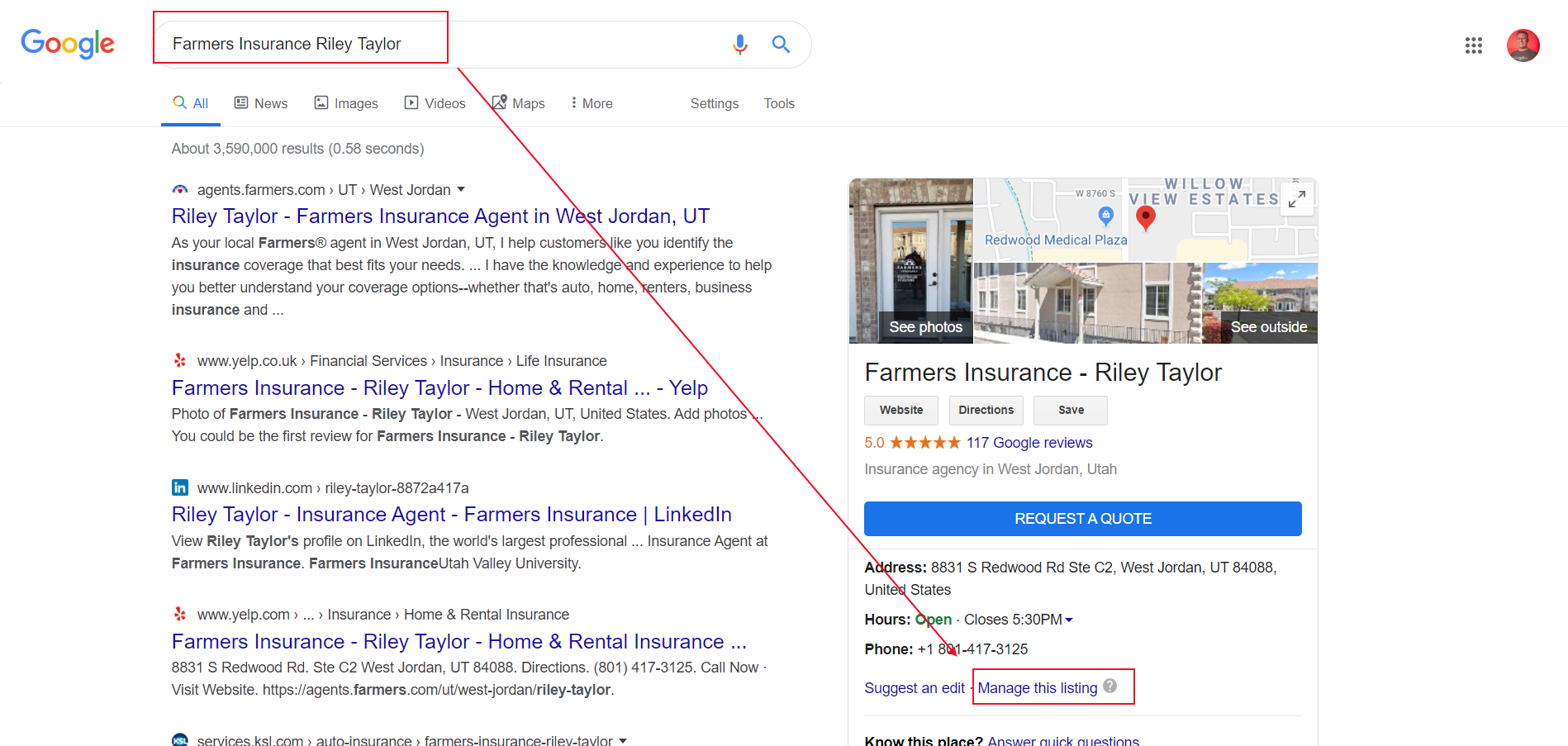Expand the map with the fullscreen arrows icon

pyautogui.click(x=1297, y=199)
